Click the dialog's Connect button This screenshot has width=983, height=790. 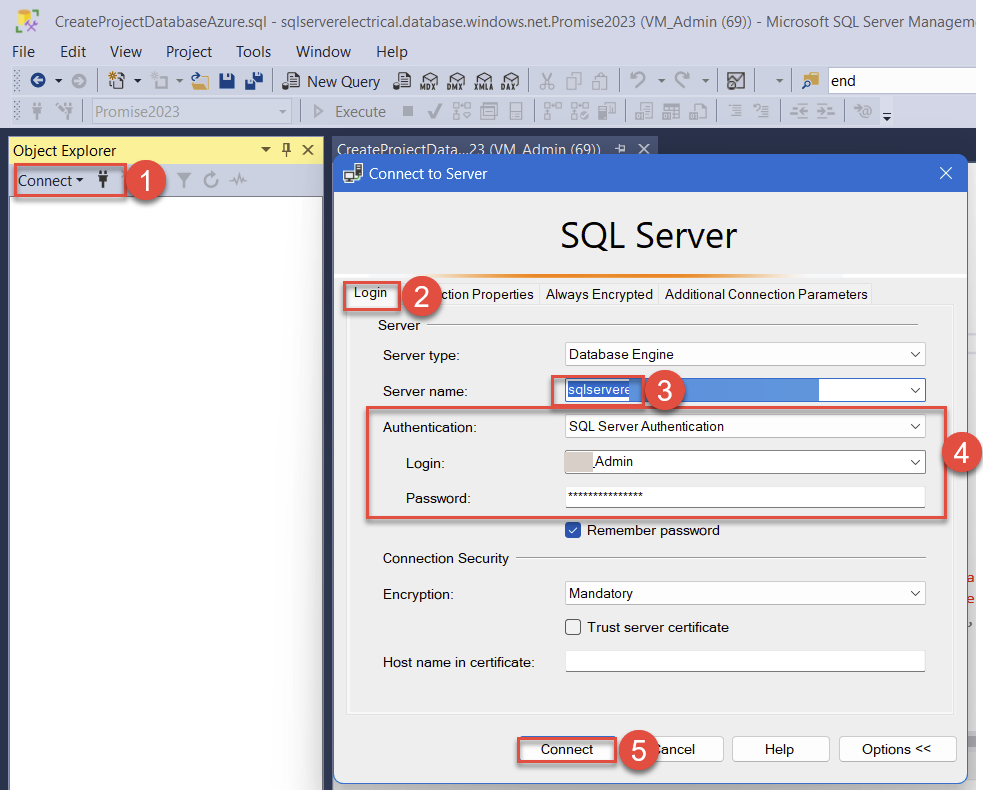(x=567, y=749)
